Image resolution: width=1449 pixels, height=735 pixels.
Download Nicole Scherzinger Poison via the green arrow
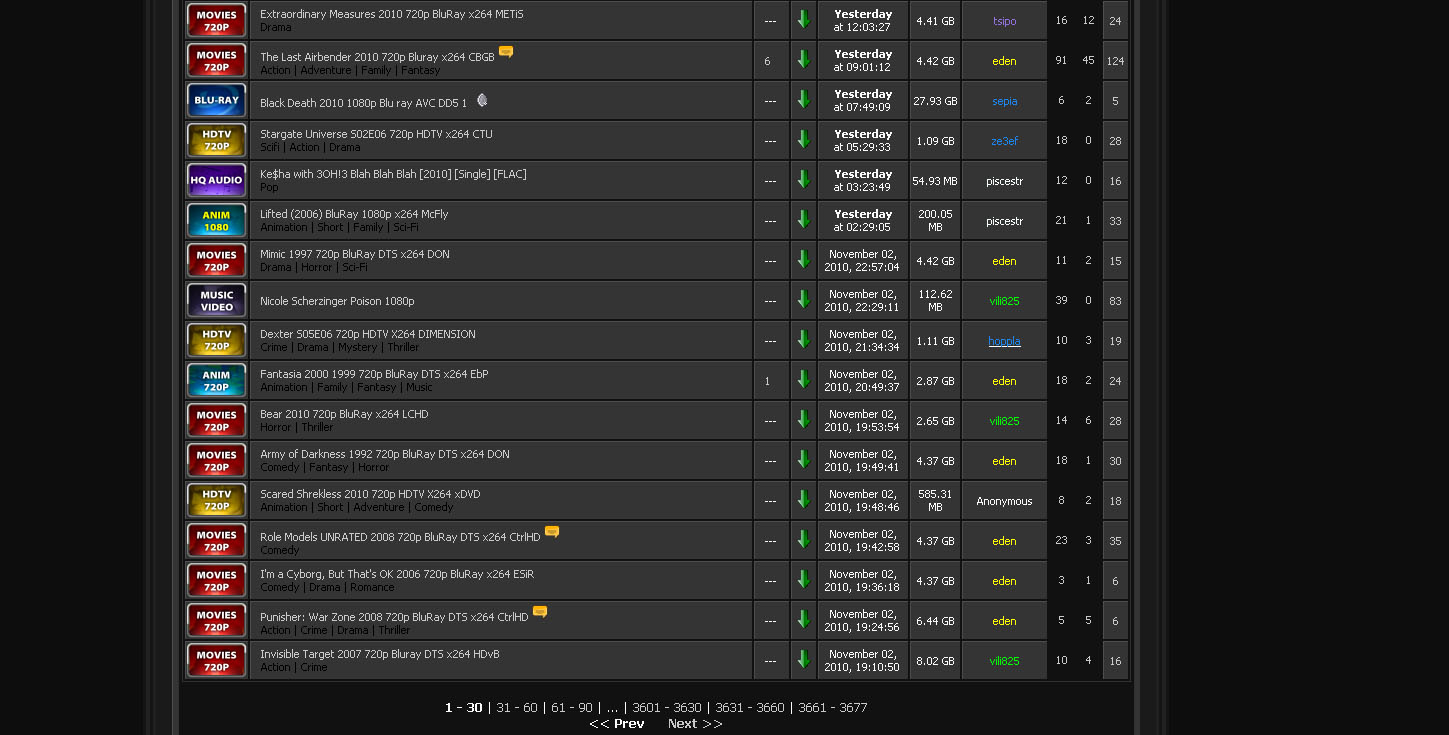[x=803, y=299]
